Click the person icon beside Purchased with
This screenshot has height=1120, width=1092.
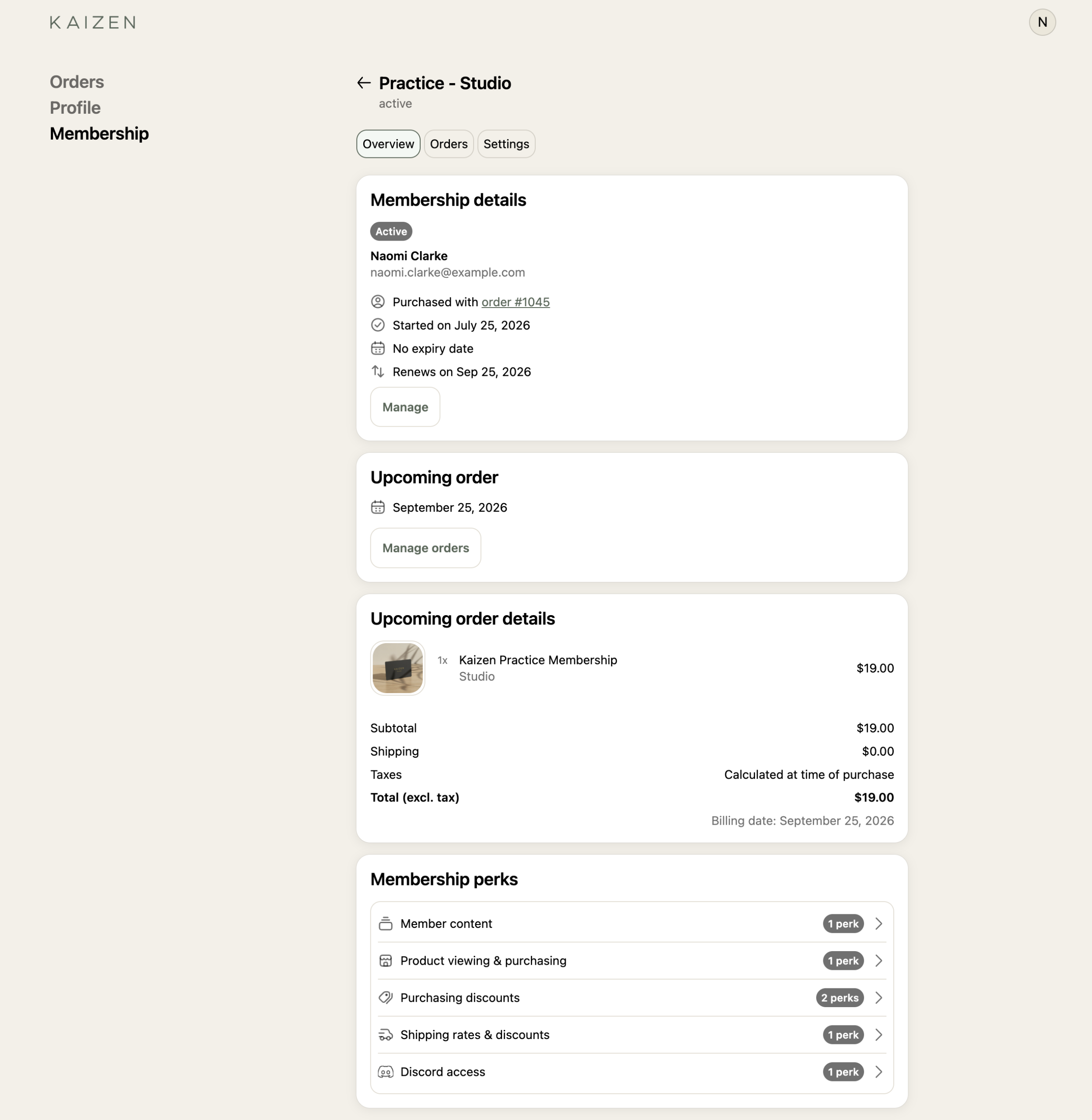pyautogui.click(x=377, y=301)
